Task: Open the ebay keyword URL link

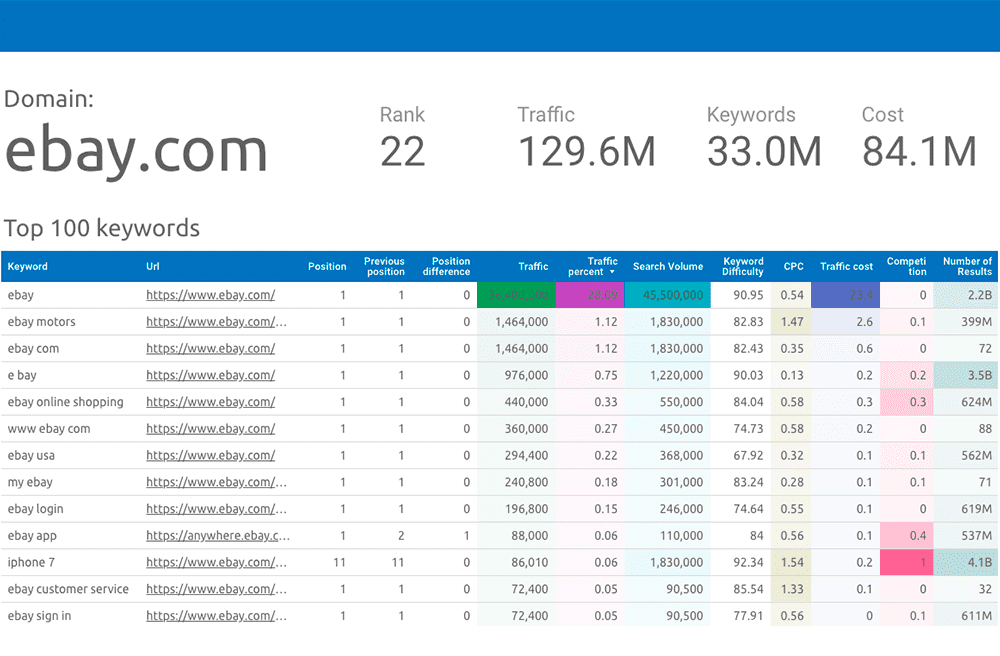Action: point(210,295)
